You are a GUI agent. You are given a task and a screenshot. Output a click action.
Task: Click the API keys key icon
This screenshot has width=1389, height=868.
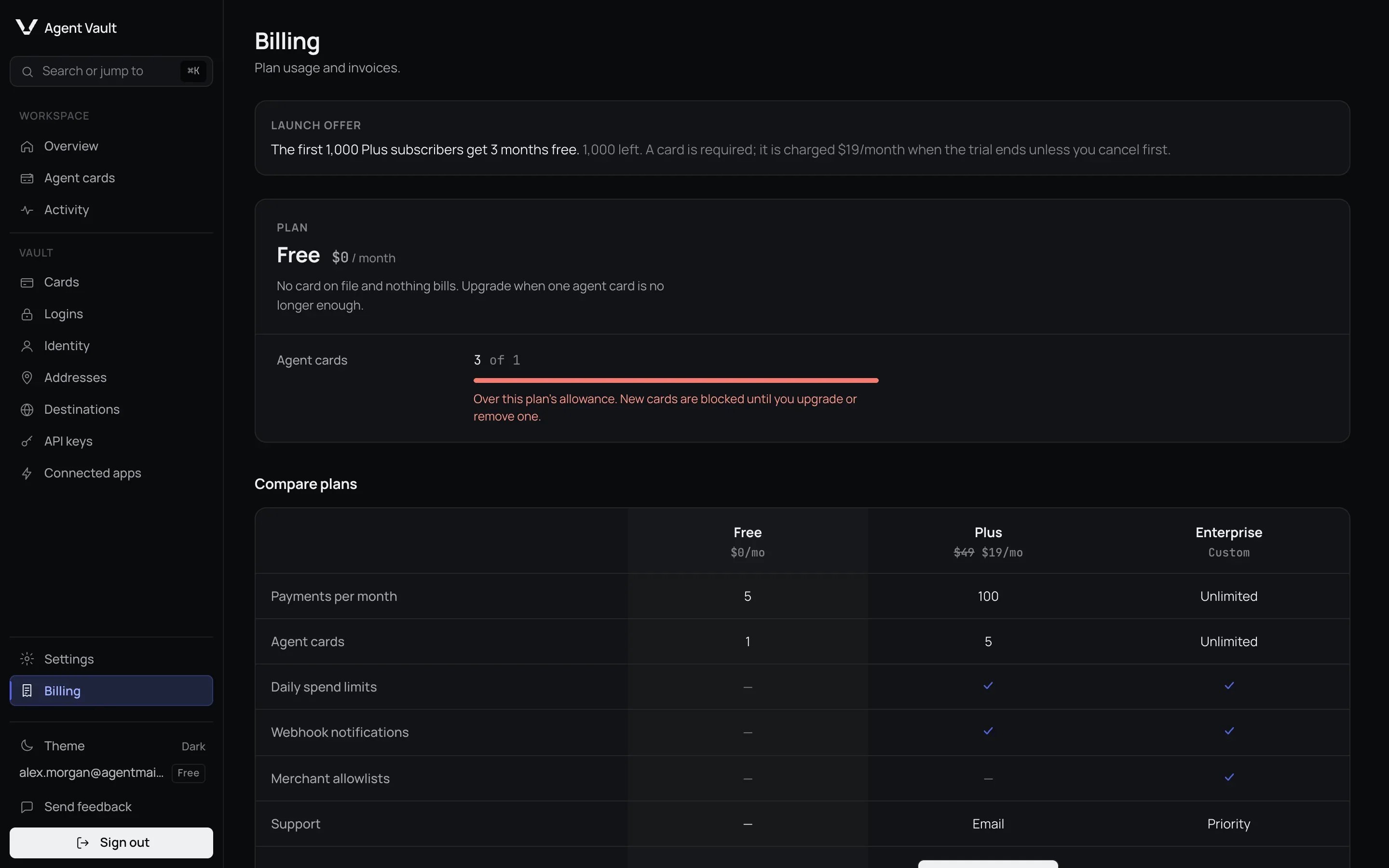[27, 441]
